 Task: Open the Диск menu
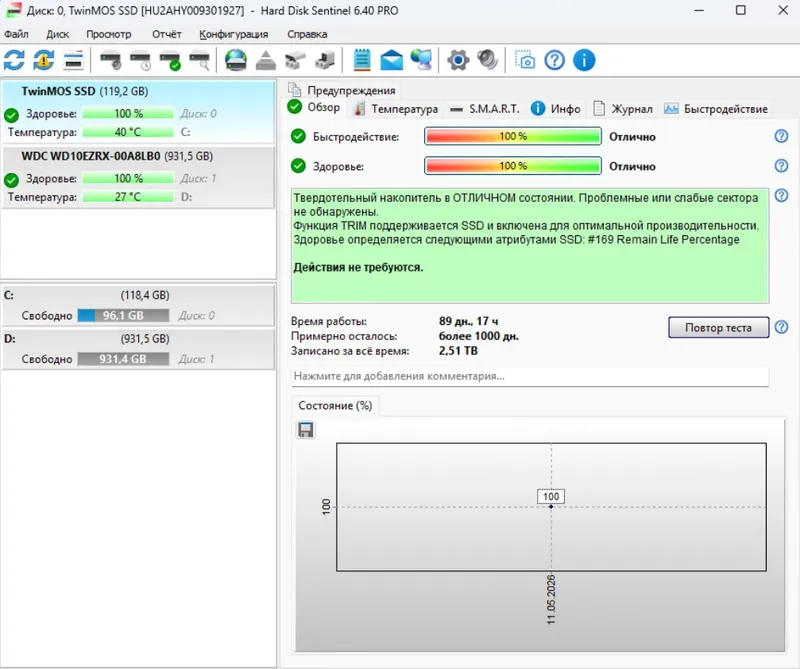click(x=58, y=34)
